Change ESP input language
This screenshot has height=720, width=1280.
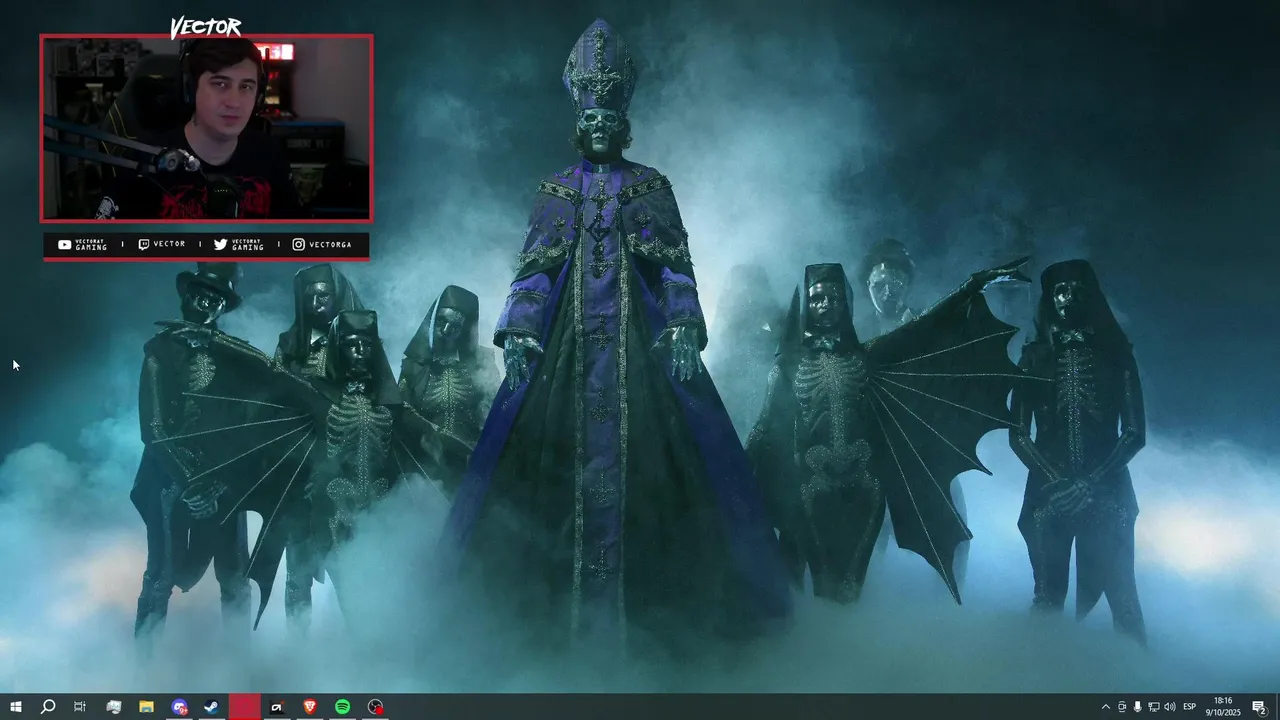pos(1190,707)
